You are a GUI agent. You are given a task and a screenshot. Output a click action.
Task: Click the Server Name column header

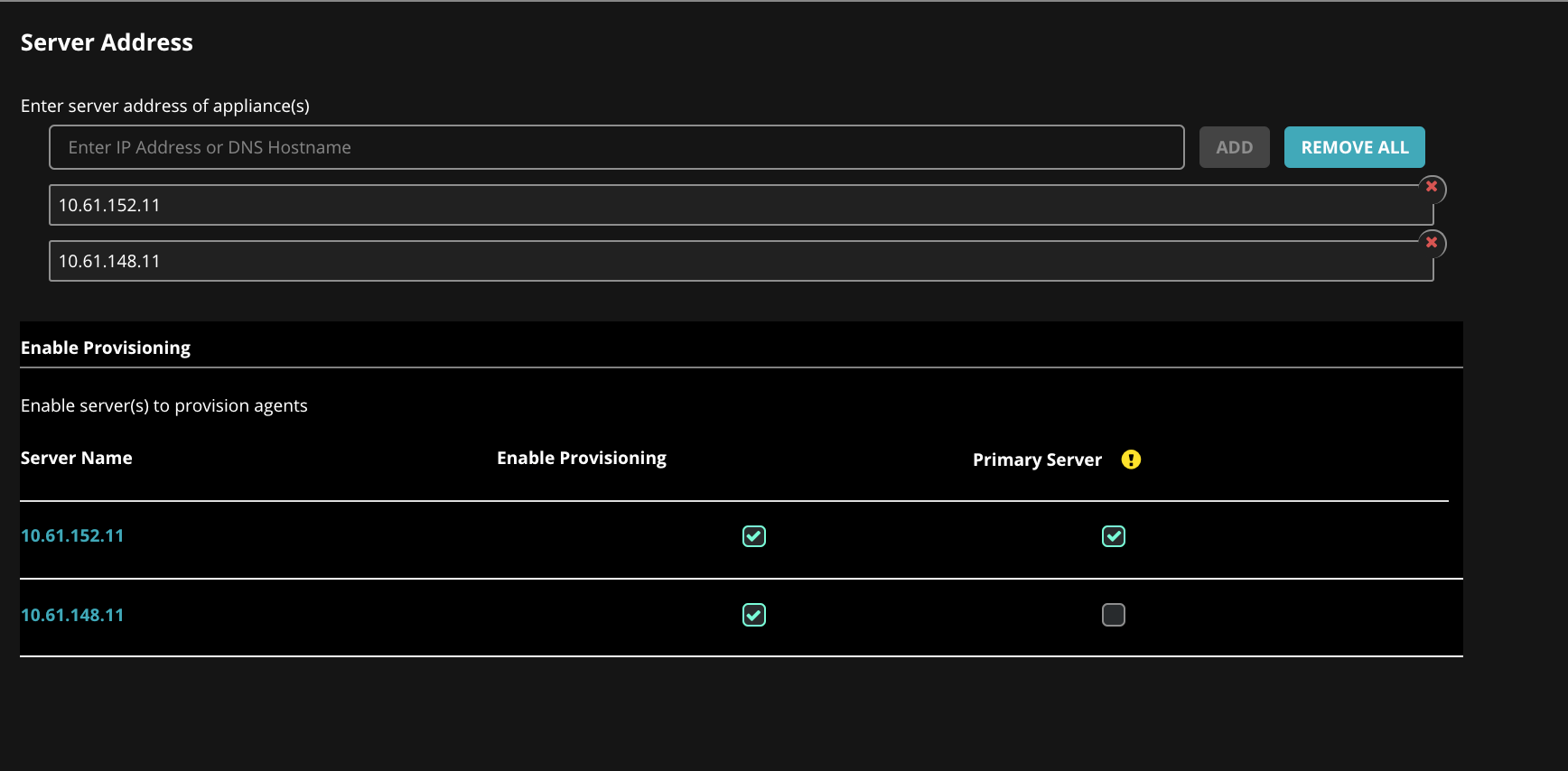(77, 458)
